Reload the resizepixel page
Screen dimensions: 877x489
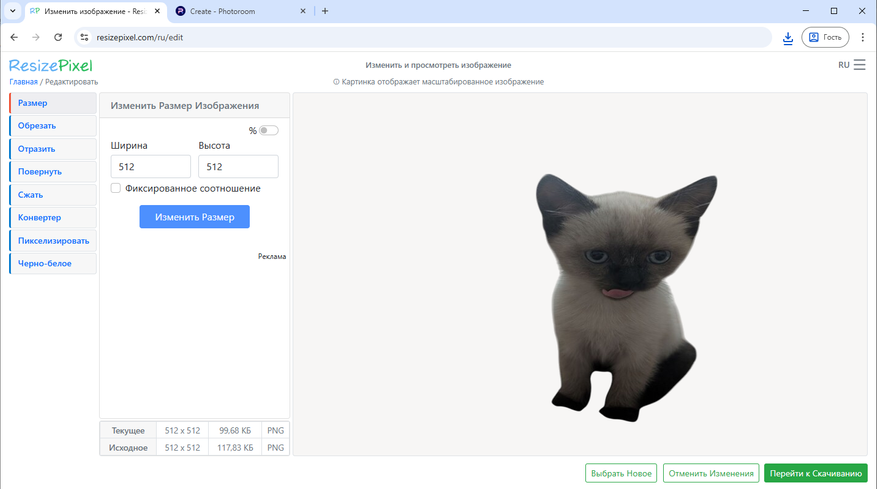[x=58, y=37]
